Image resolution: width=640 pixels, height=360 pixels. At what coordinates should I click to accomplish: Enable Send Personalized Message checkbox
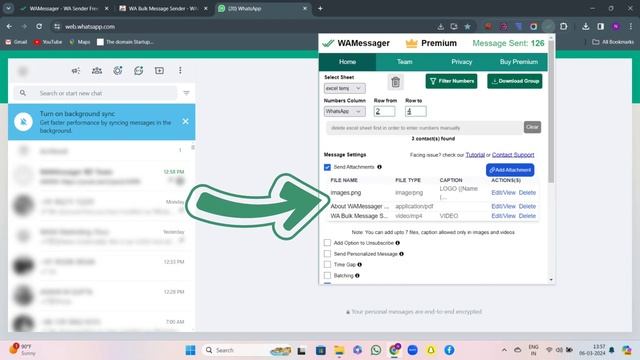[327, 254]
